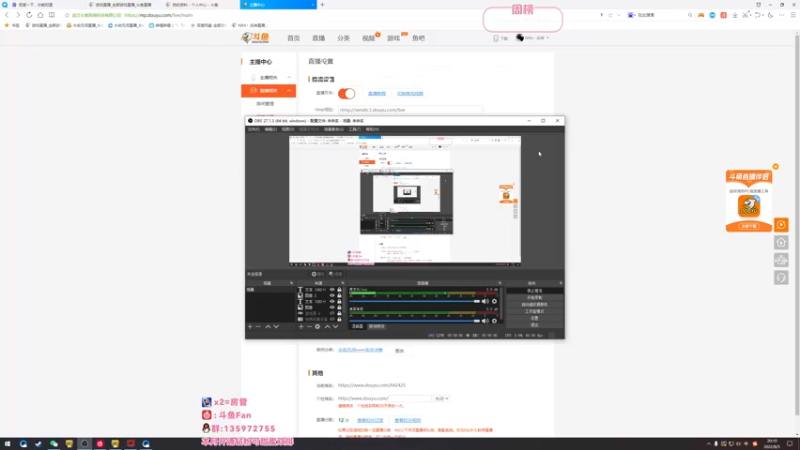Open settings gear of first mixer channel
The image size is (800, 450).
[494, 302]
